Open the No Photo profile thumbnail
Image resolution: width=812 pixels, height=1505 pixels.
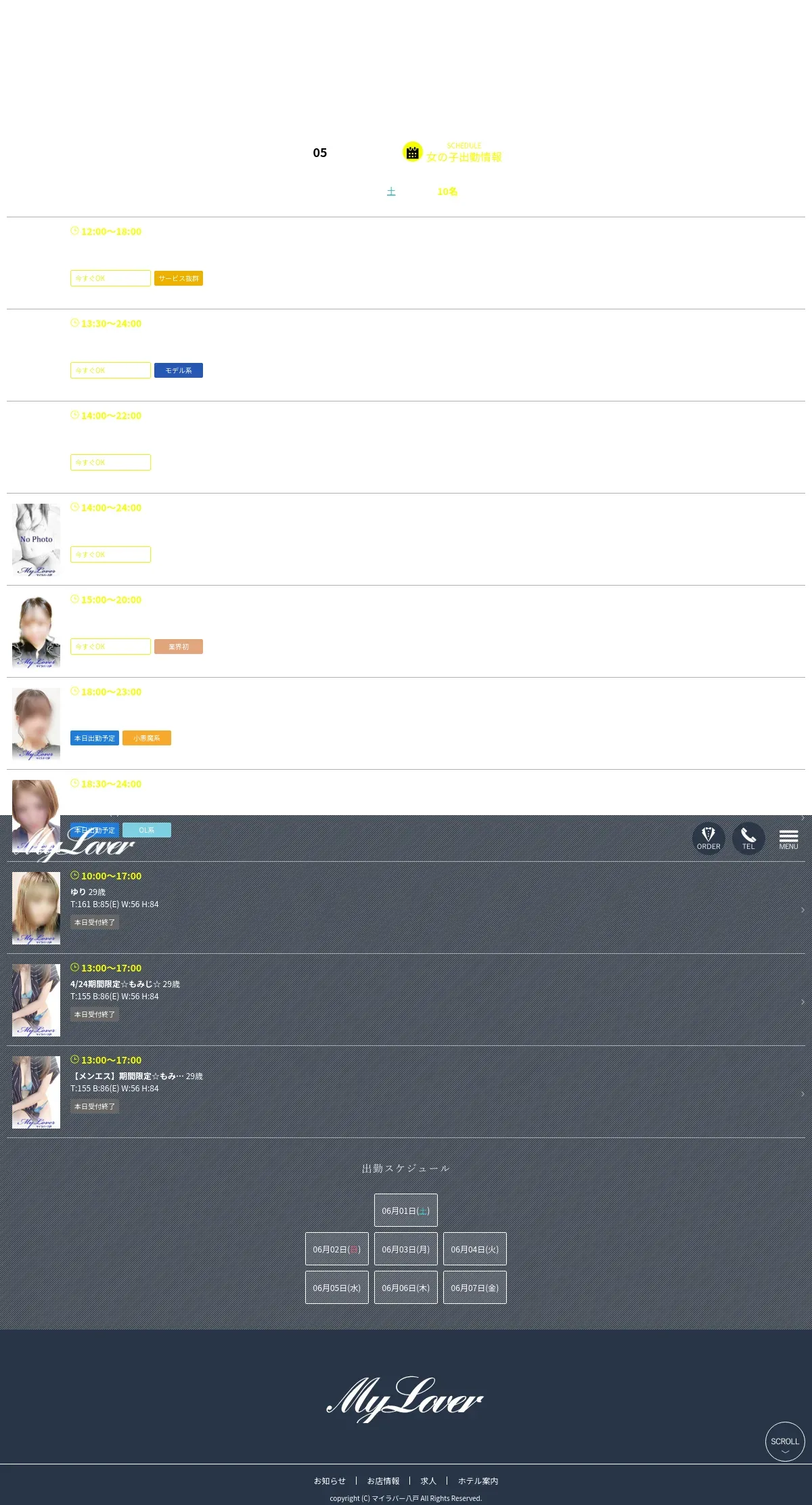[36, 540]
